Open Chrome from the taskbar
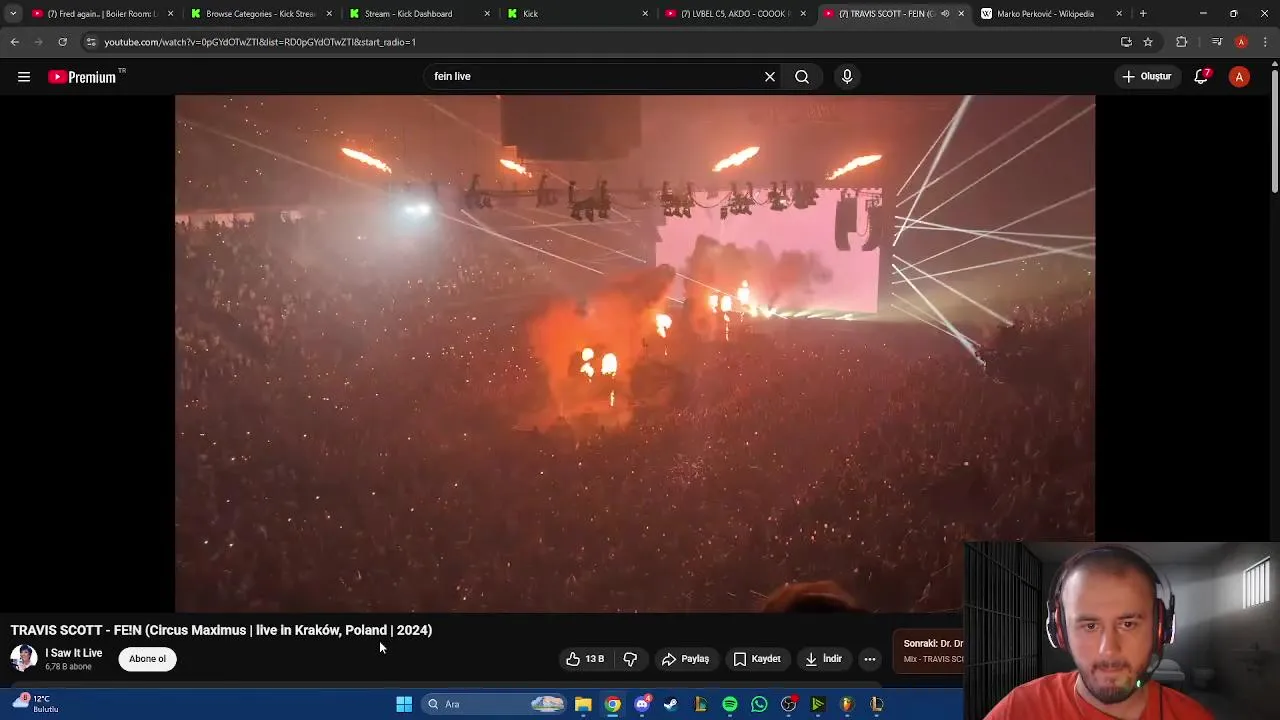This screenshot has height=720, width=1280. point(612,704)
